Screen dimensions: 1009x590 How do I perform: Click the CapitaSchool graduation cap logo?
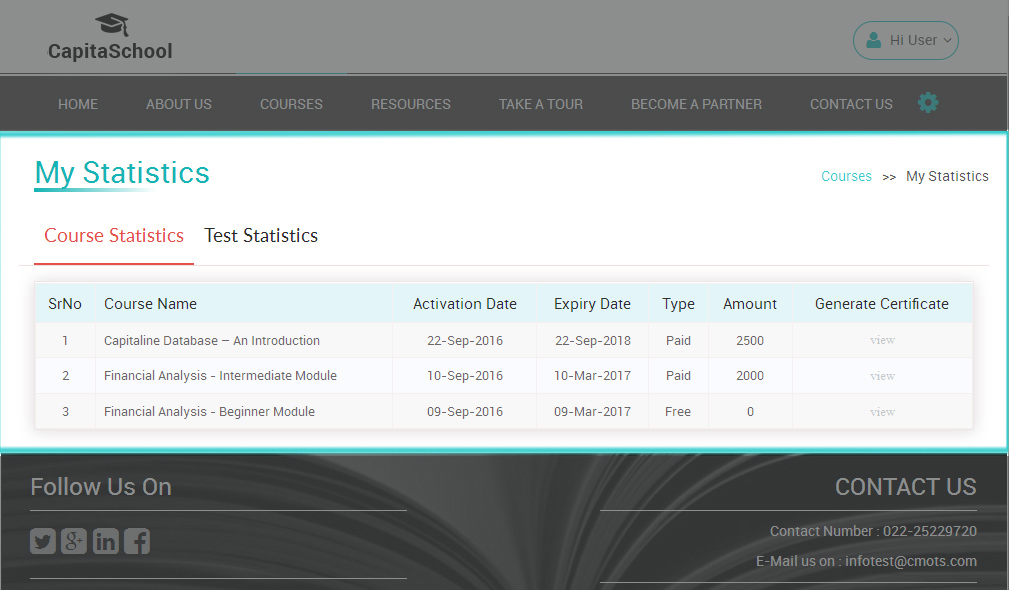[110, 22]
